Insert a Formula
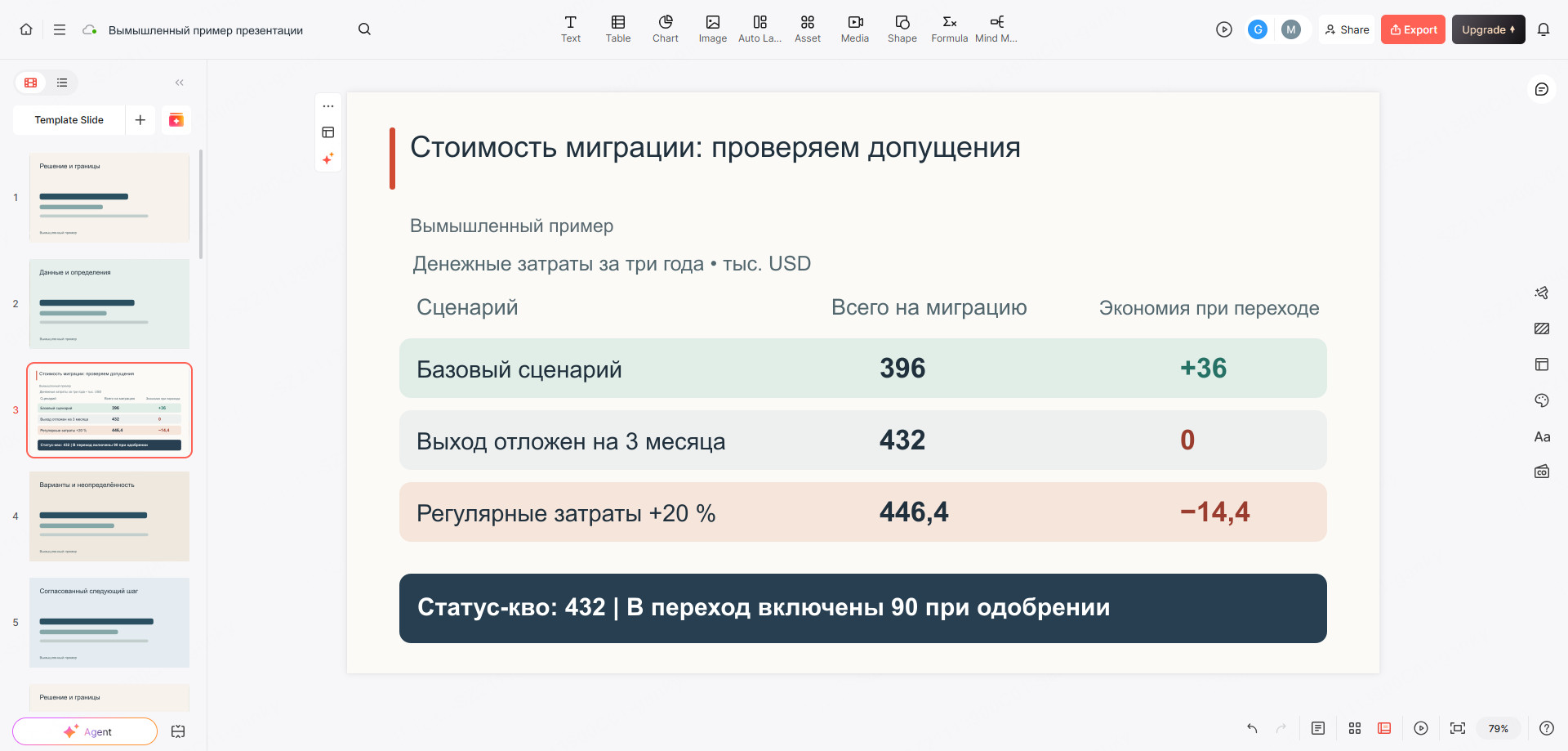 tap(950, 29)
